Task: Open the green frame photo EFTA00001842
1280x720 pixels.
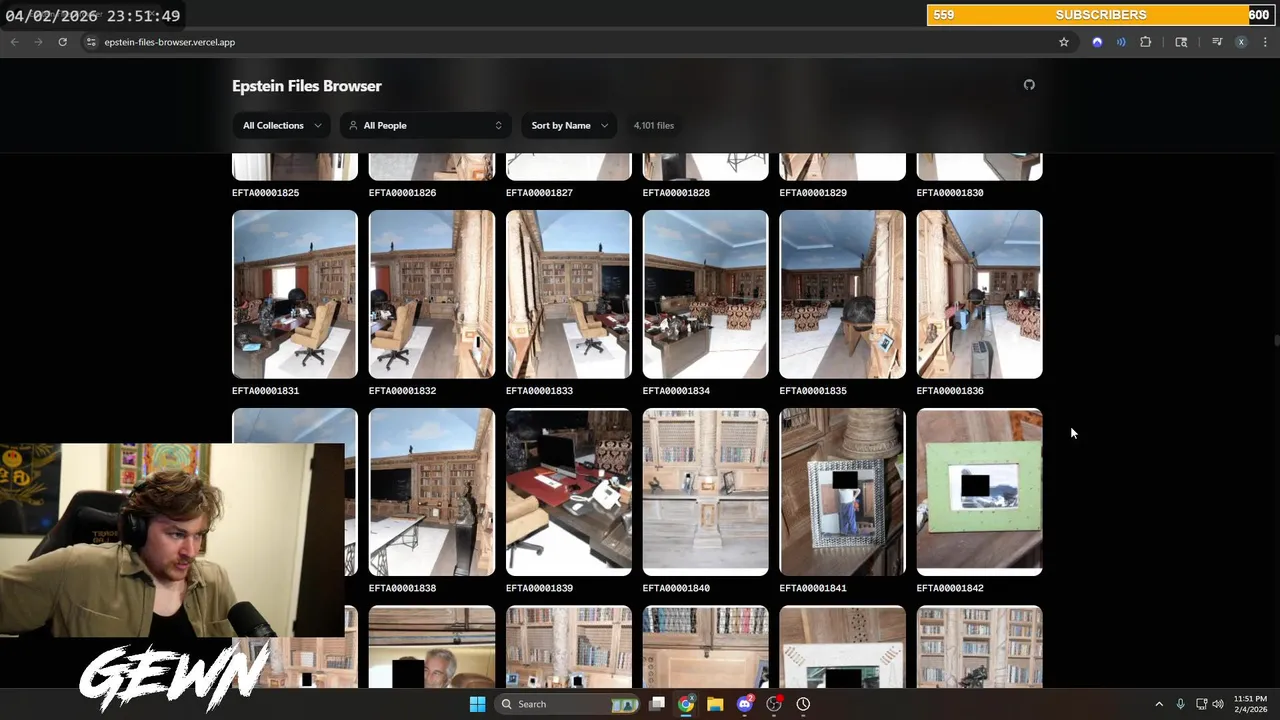Action: (x=980, y=492)
